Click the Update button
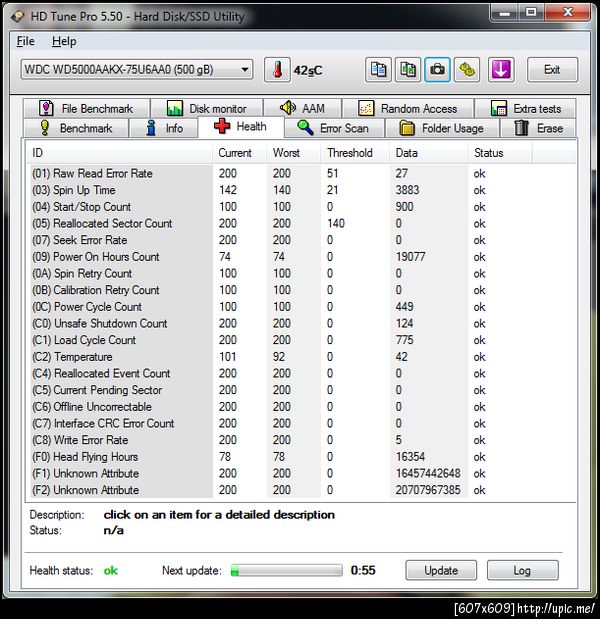 pyautogui.click(x=441, y=570)
